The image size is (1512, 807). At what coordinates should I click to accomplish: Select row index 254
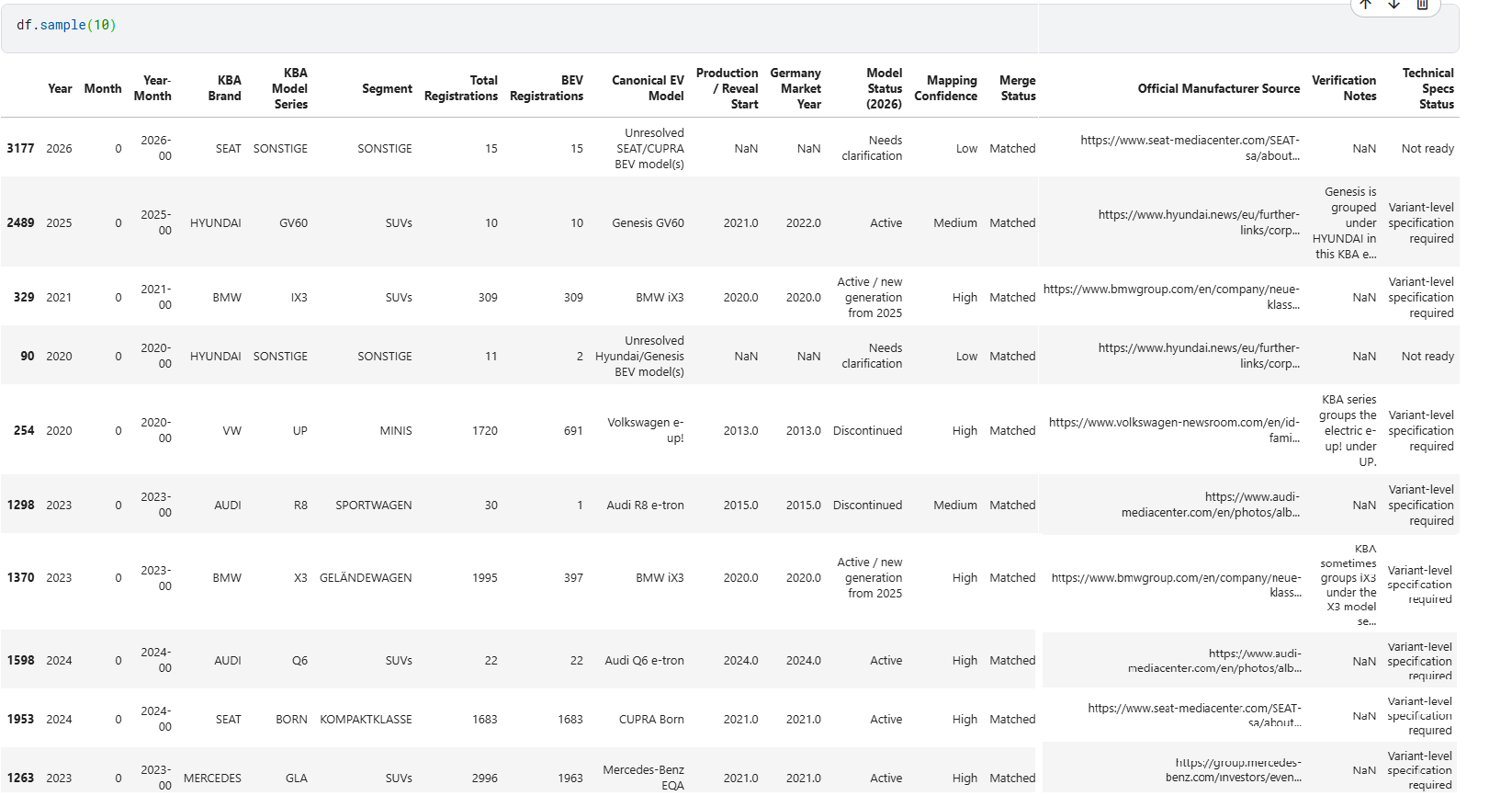24,430
